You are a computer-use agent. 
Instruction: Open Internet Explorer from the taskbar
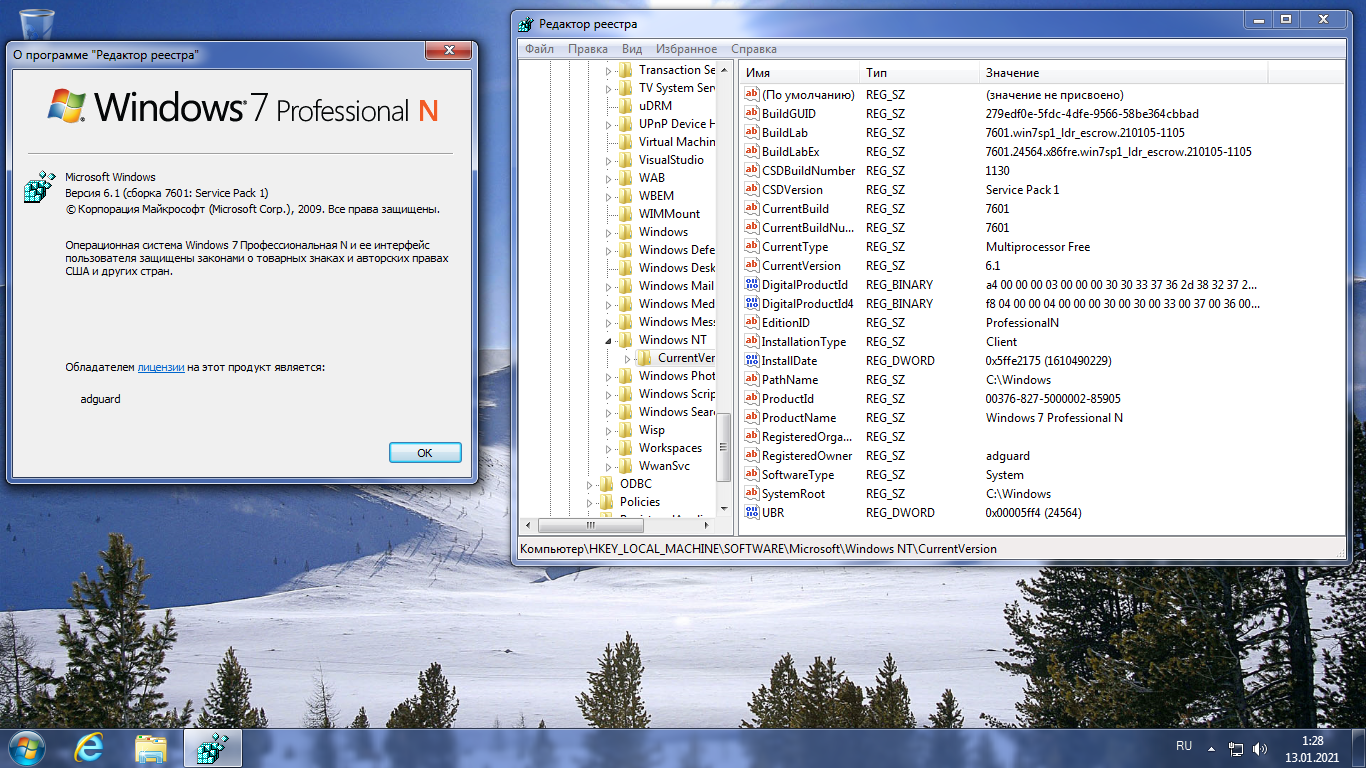coord(89,747)
